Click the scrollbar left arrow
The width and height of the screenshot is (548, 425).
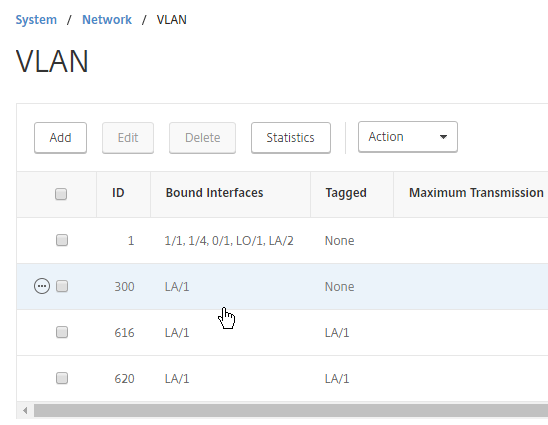[25, 410]
